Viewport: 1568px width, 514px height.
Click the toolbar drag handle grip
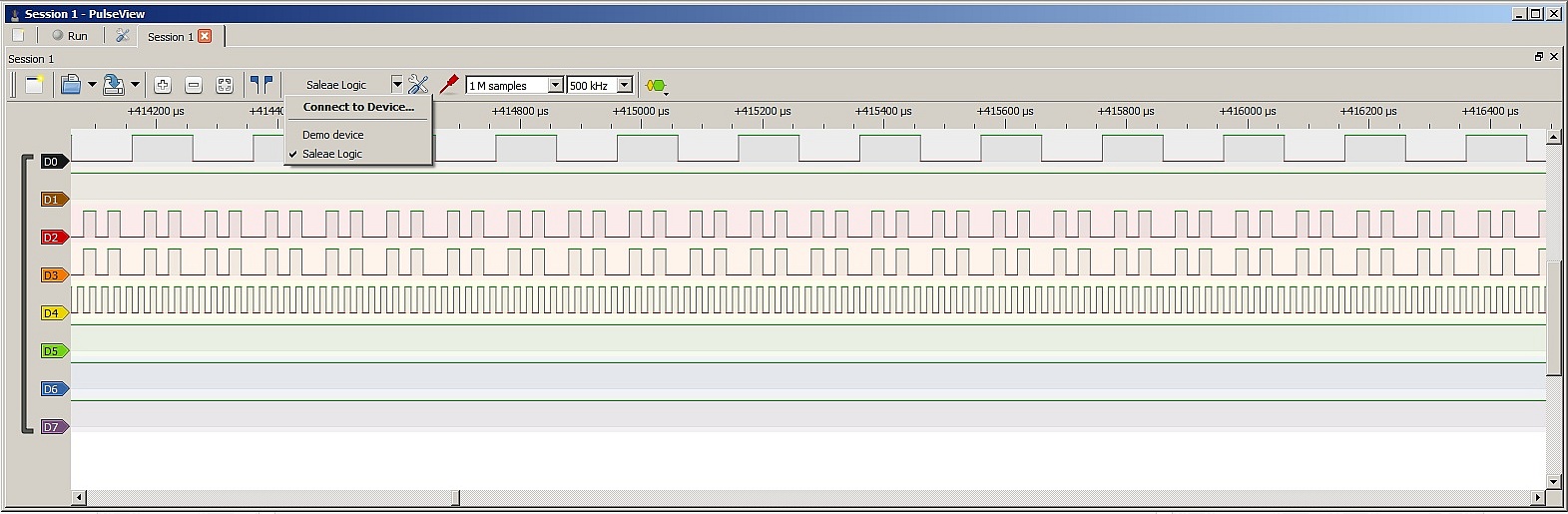[x=14, y=85]
